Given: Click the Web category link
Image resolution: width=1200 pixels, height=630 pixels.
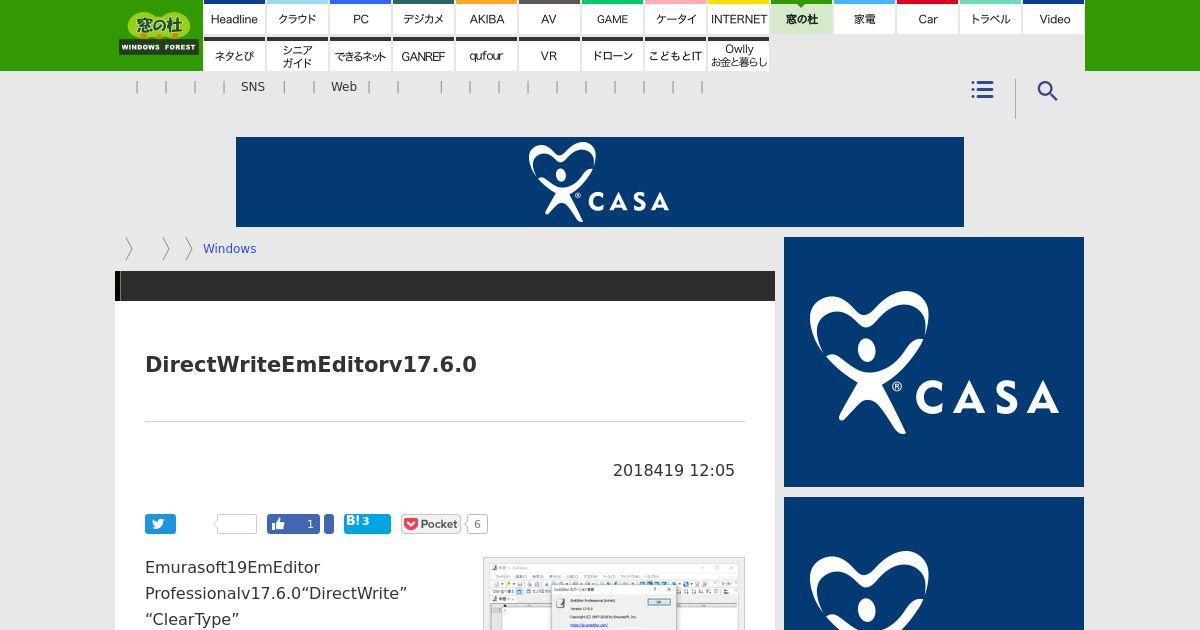Looking at the screenshot, I should tap(344, 87).
